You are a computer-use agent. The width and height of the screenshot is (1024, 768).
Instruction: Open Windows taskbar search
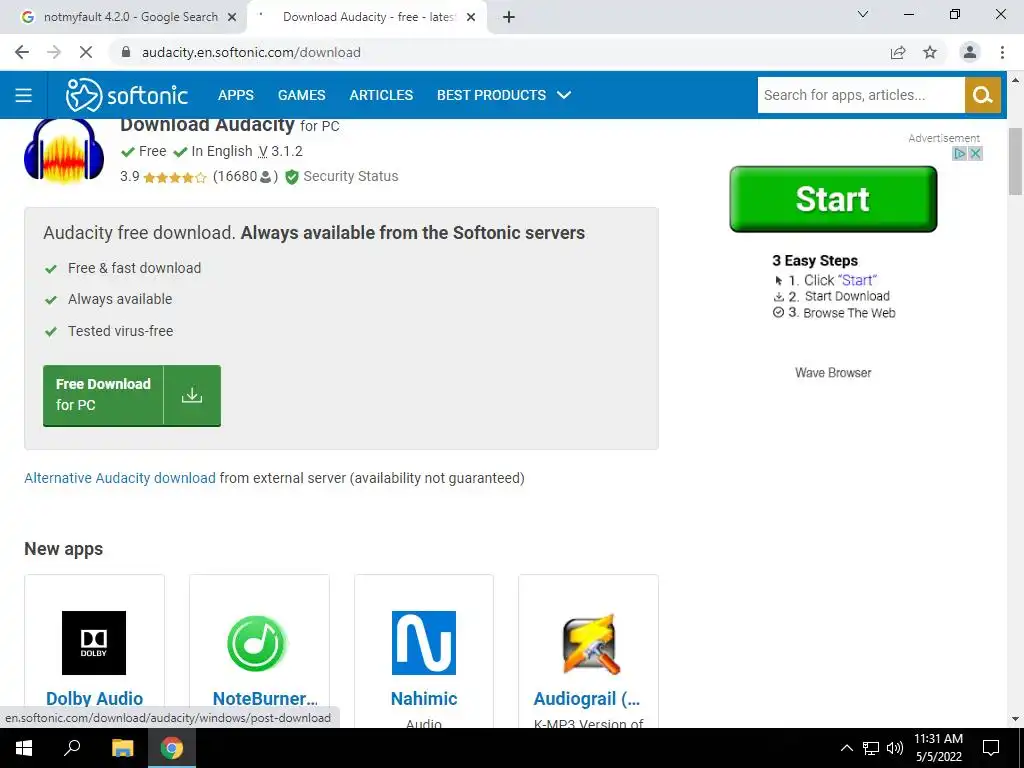point(72,748)
